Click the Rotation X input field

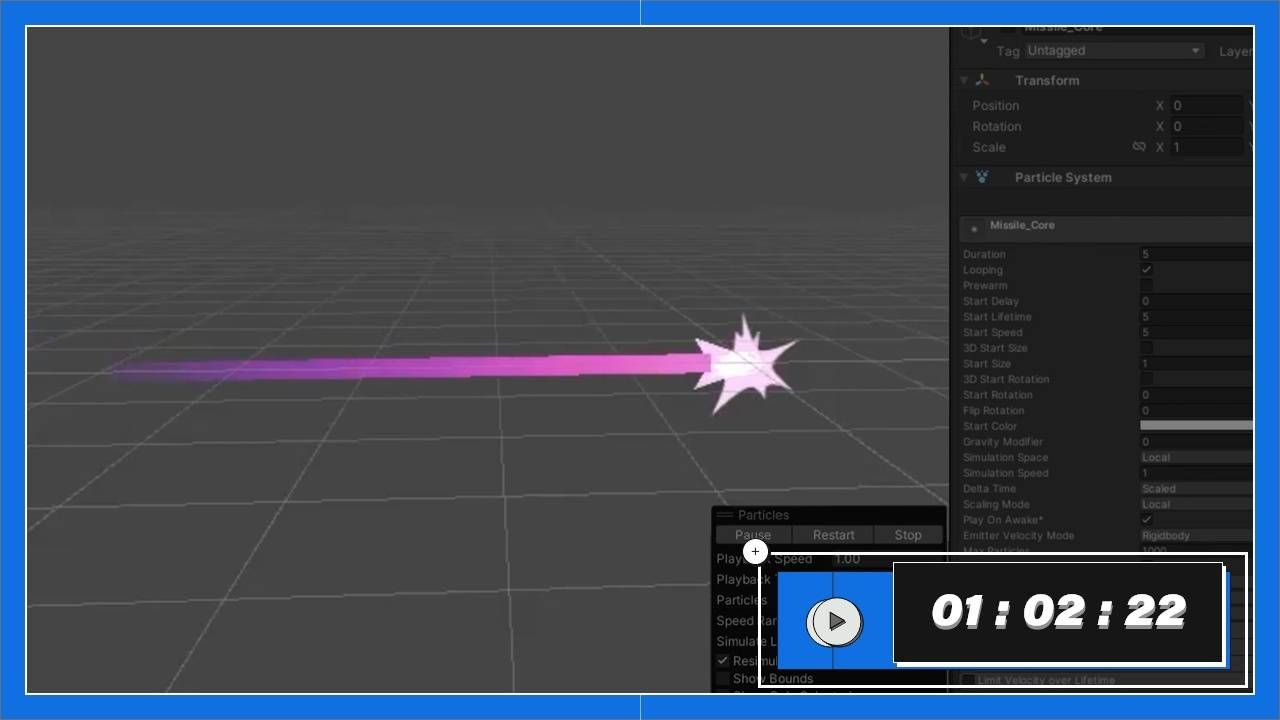[1206, 127]
